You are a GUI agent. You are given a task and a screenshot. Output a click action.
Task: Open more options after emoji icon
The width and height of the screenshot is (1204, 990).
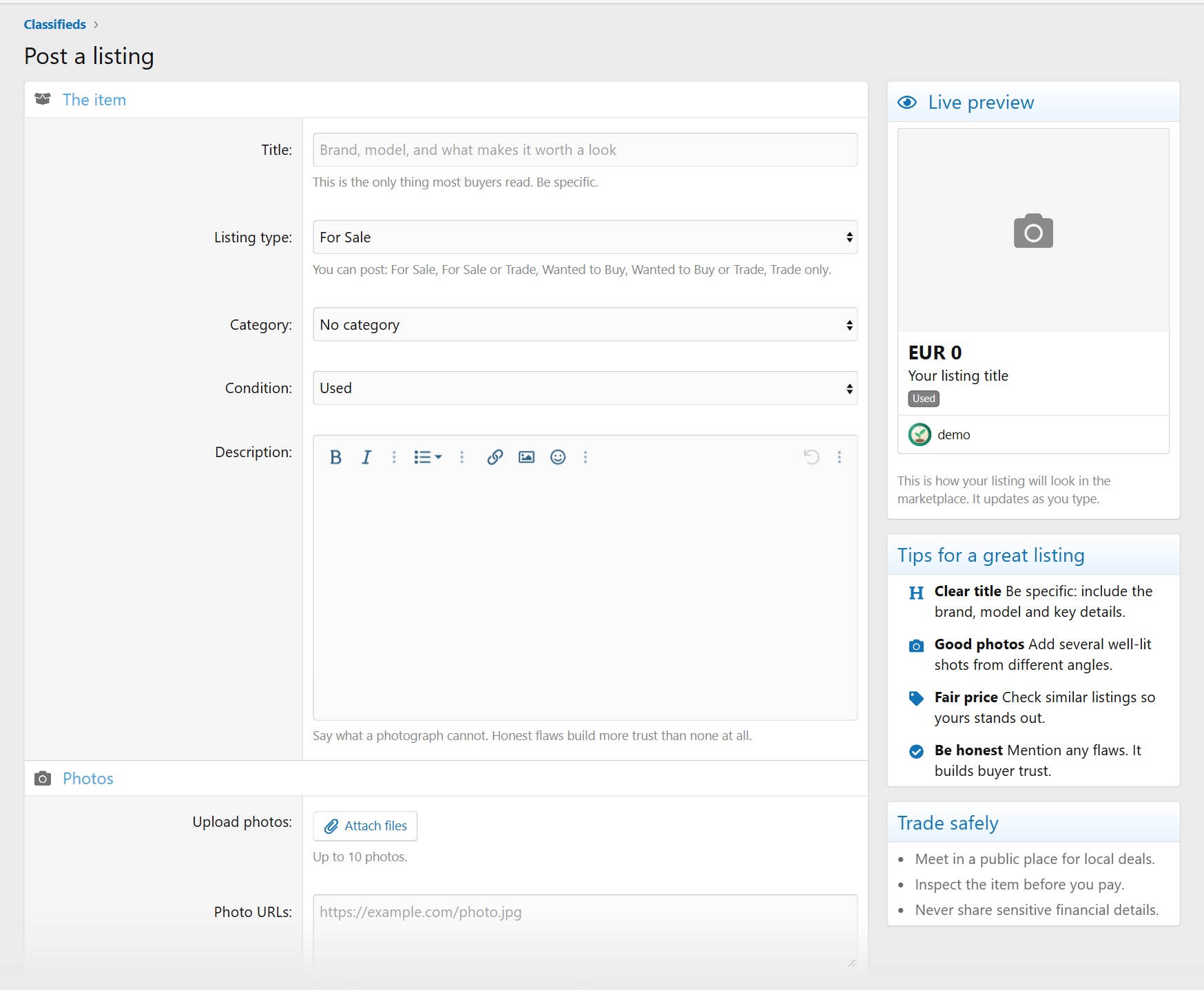point(585,457)
